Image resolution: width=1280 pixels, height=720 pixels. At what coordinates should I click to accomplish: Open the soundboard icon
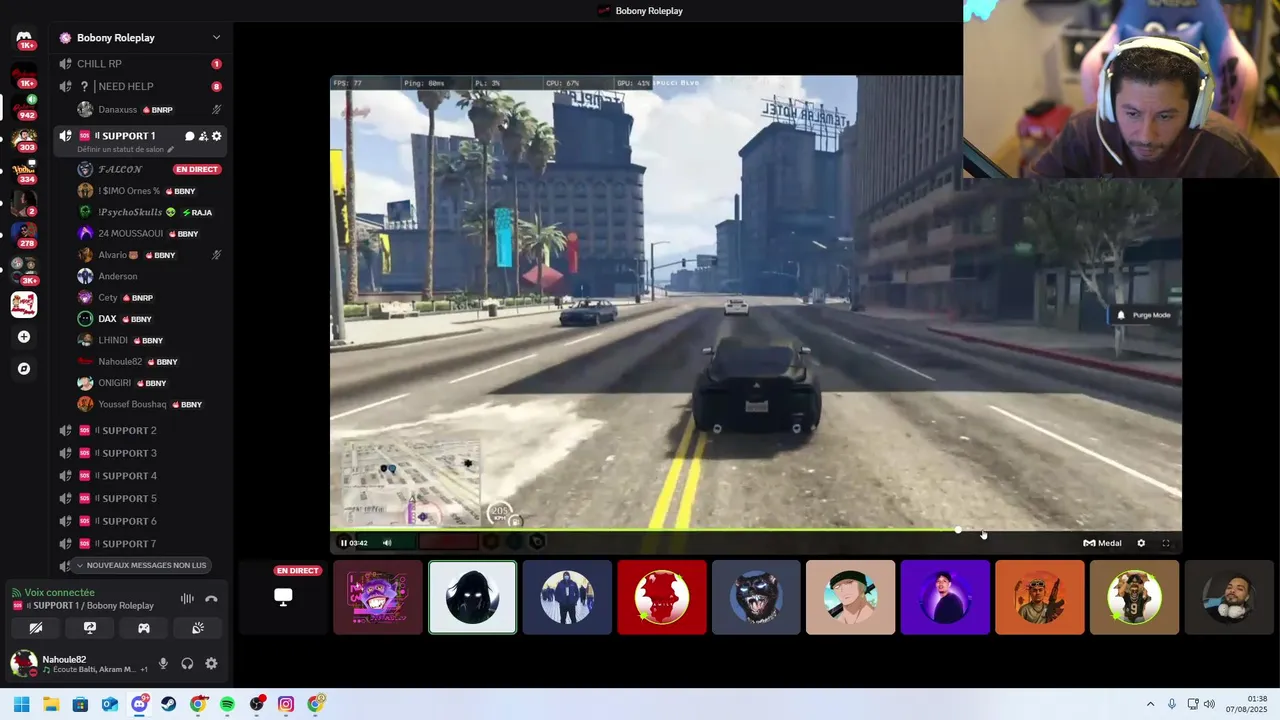[198, 628]
